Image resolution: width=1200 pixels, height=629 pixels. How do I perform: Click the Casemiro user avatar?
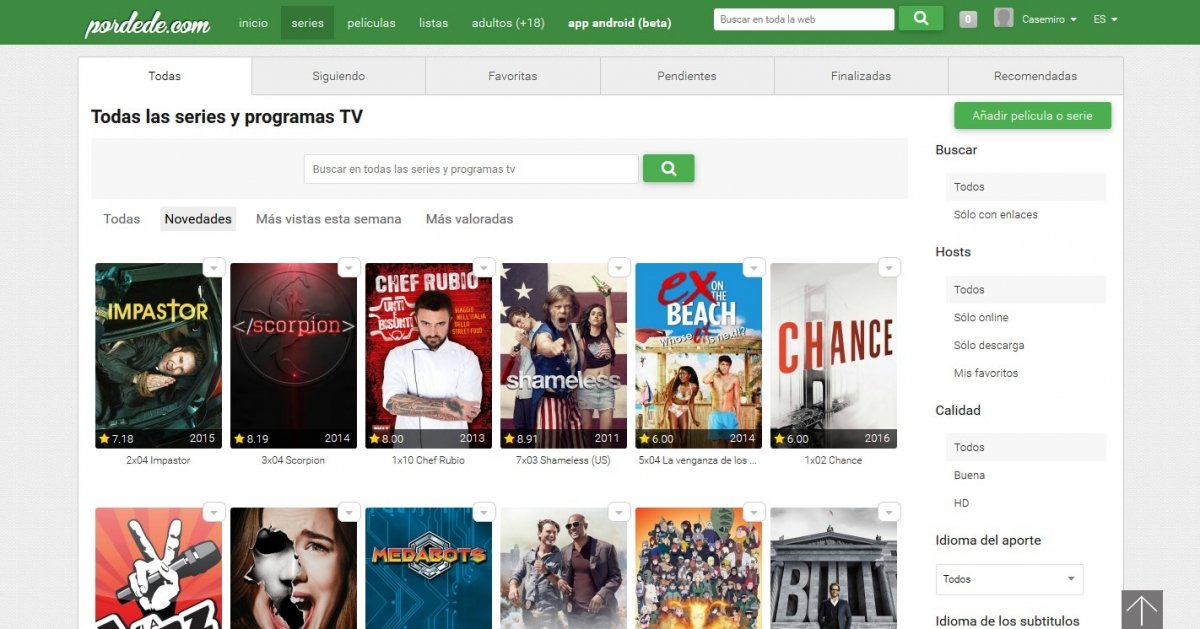click(x=1004, y=18)
